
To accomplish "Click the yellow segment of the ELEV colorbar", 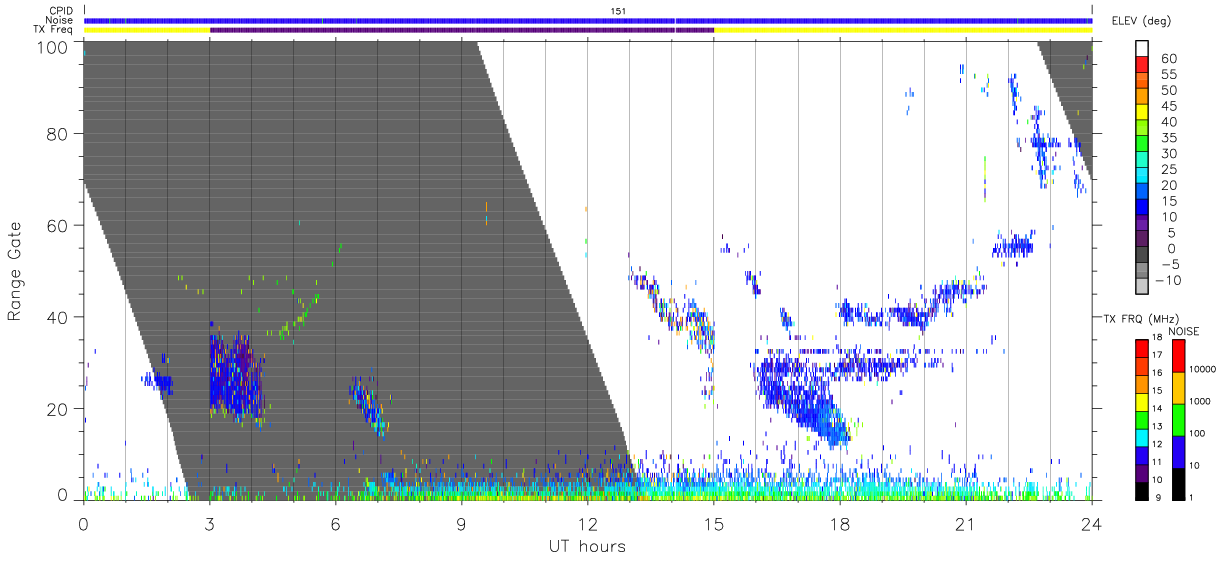I will 1143,113.
